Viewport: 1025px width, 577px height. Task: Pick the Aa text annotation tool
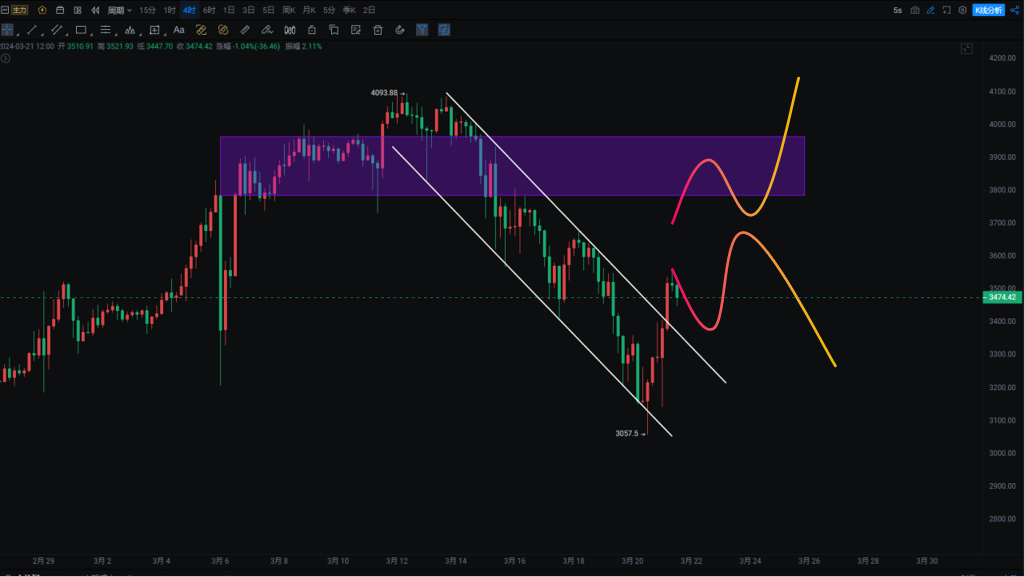pyautogui.click(x=179, y=30)
